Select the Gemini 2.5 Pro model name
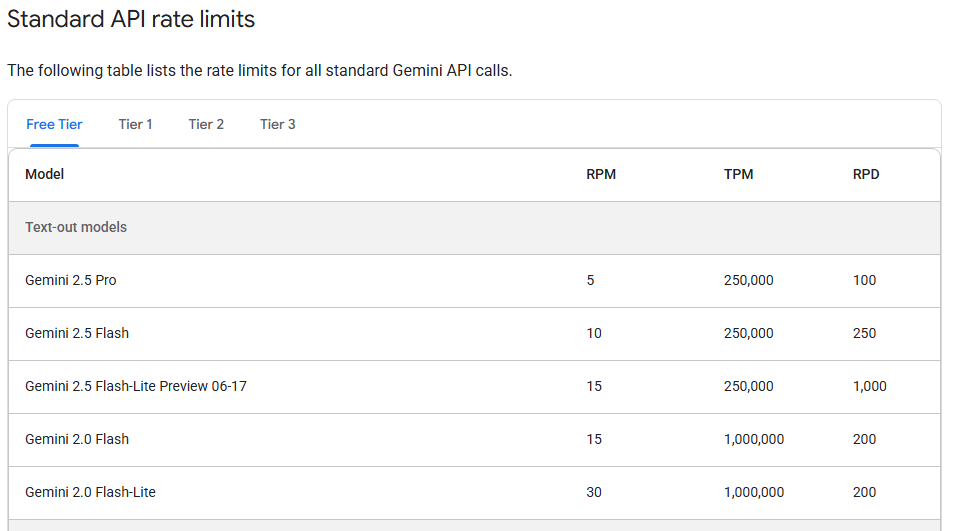The height and width of the screenshot is (531, 956). [71, 280]
